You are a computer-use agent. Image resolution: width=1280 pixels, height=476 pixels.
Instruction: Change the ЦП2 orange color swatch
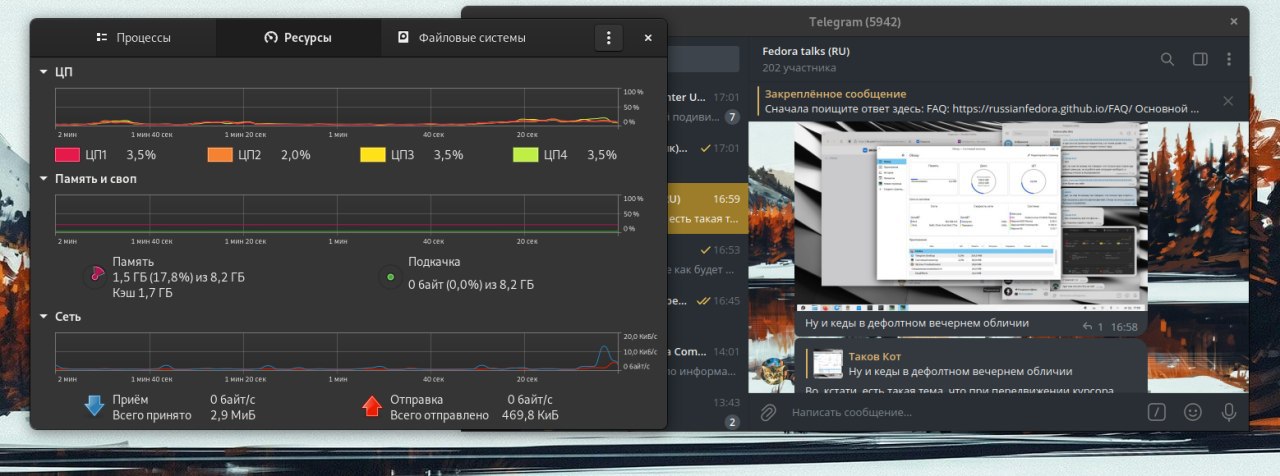pyautogui.click(x=220, y=155)
